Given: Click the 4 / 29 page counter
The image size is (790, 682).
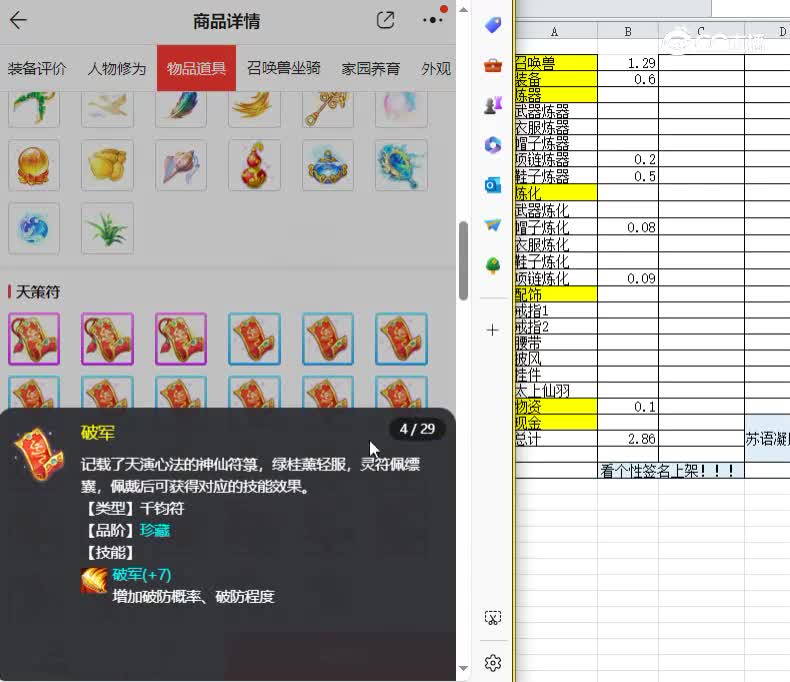Looking at the screenshot, I should coord(417,429).
